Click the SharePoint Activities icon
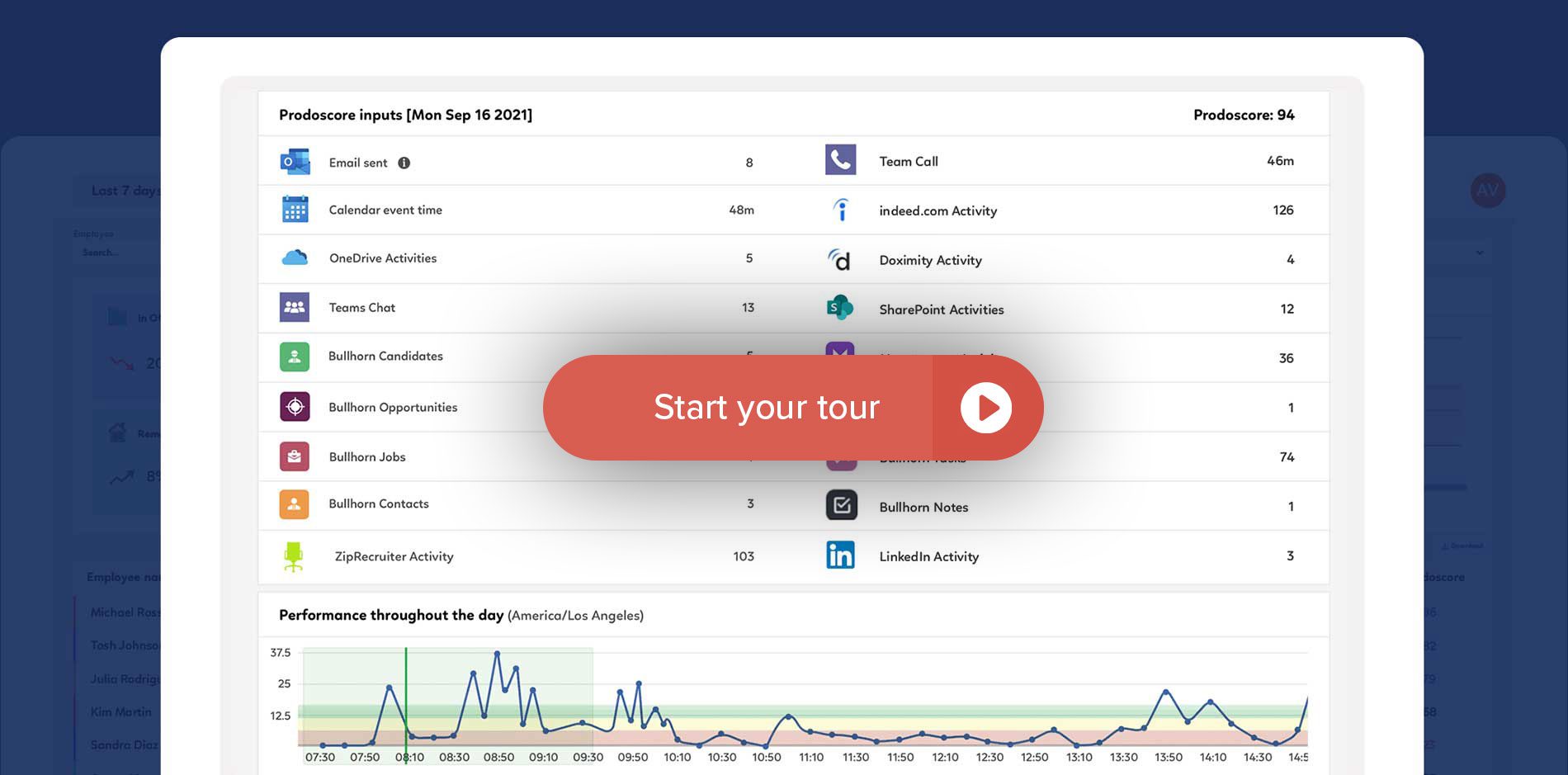1568x775 pixels. click(x=840, y=308)
